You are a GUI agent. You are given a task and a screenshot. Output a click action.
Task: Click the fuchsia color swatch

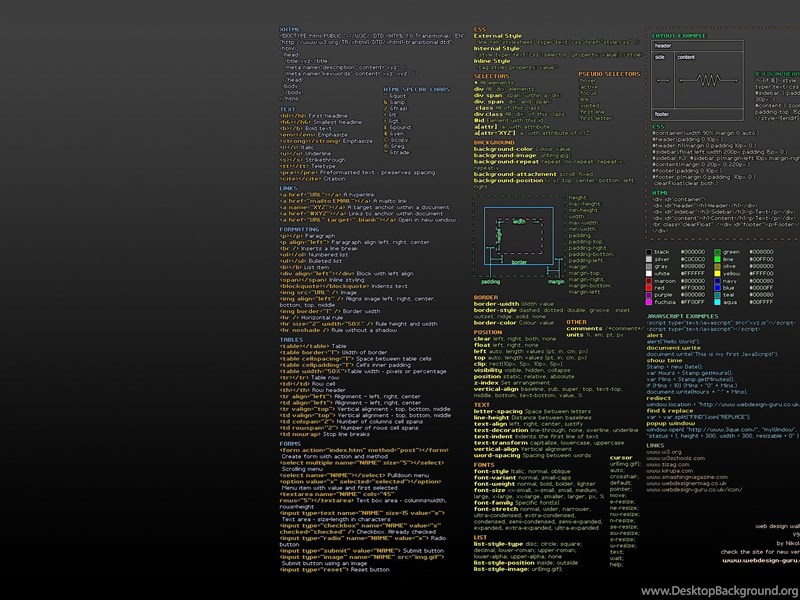coord(649,302)
